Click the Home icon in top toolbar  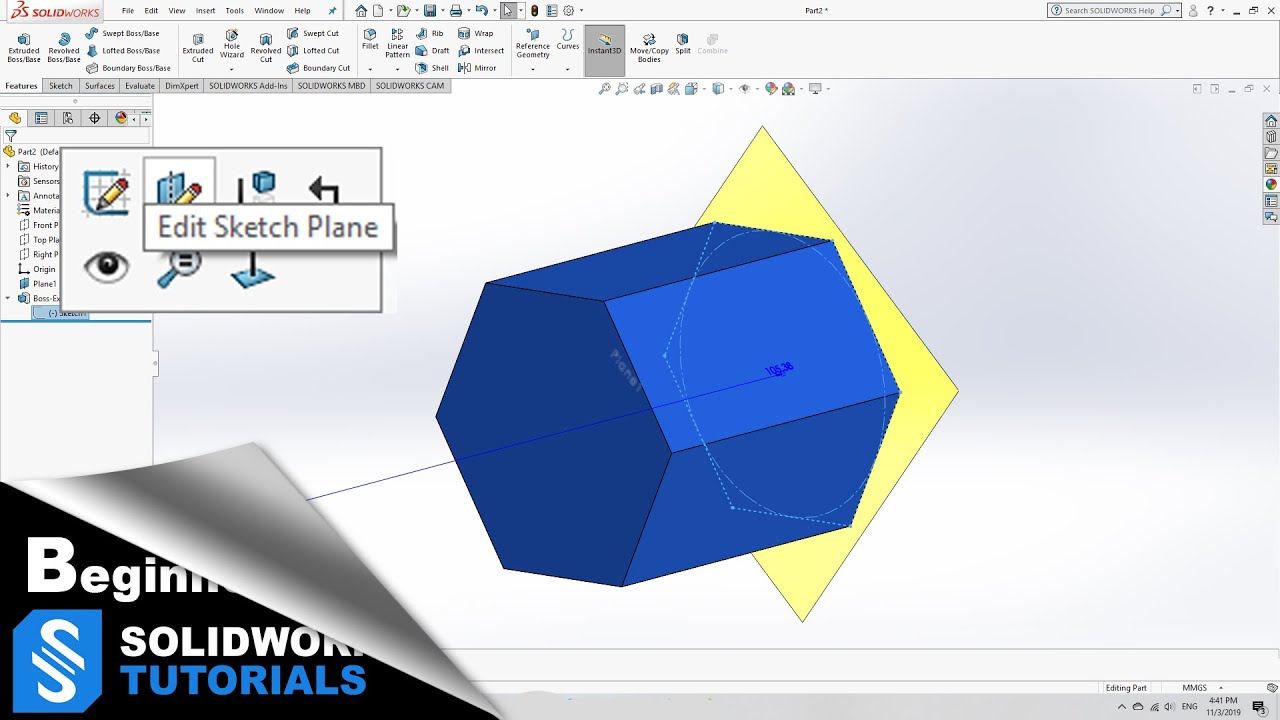click(x=361, y=11)
